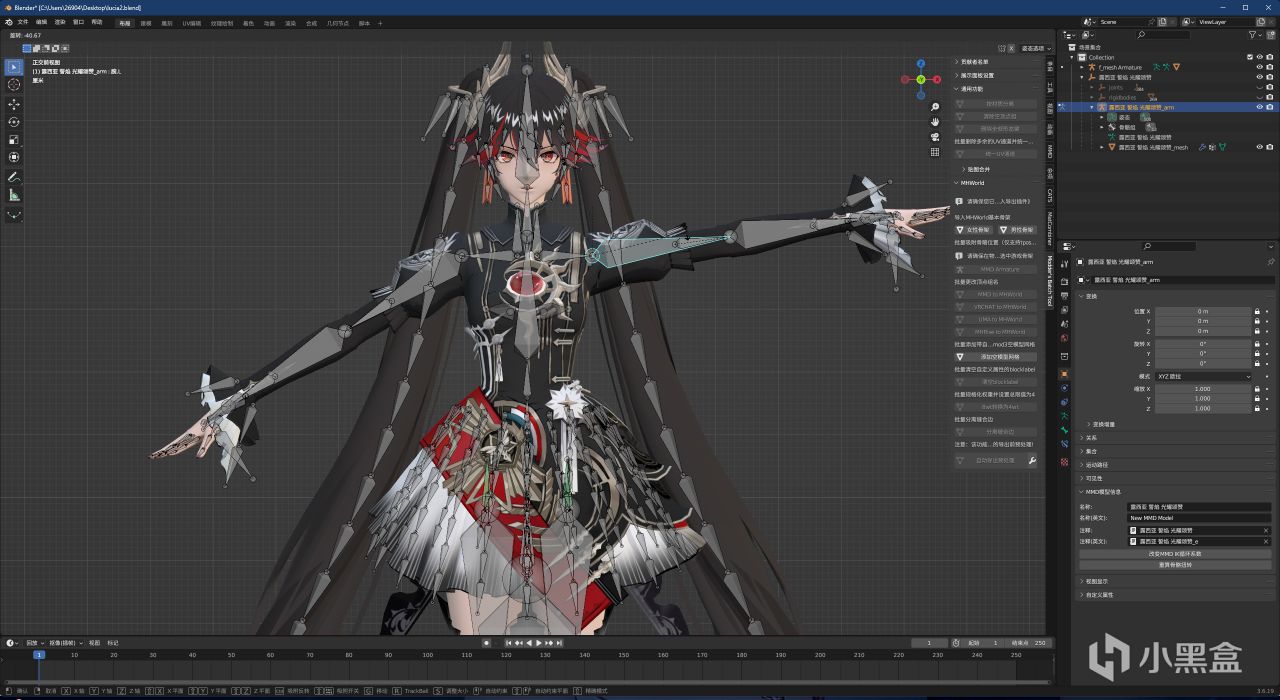Click the zoom magnifier icon in viewport
Viewport: 1280px width, 700px height.
click(x=935, y=107)
